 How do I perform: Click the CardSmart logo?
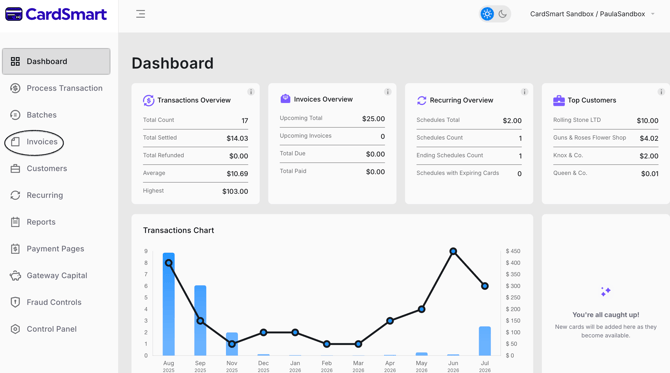point(56,14)
